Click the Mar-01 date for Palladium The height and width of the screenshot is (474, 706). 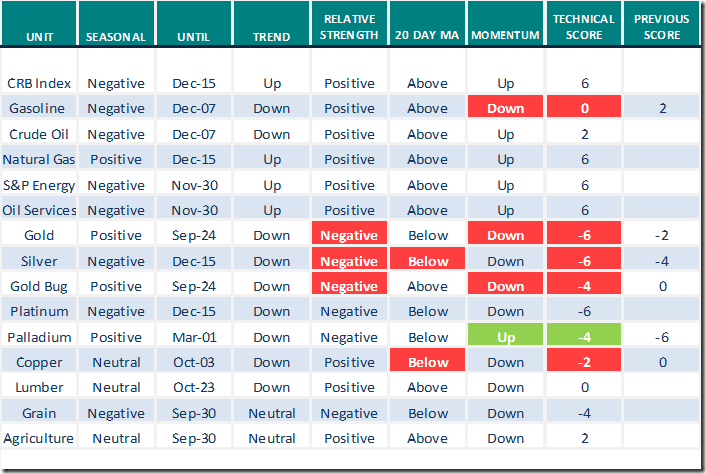click(194, 337)
